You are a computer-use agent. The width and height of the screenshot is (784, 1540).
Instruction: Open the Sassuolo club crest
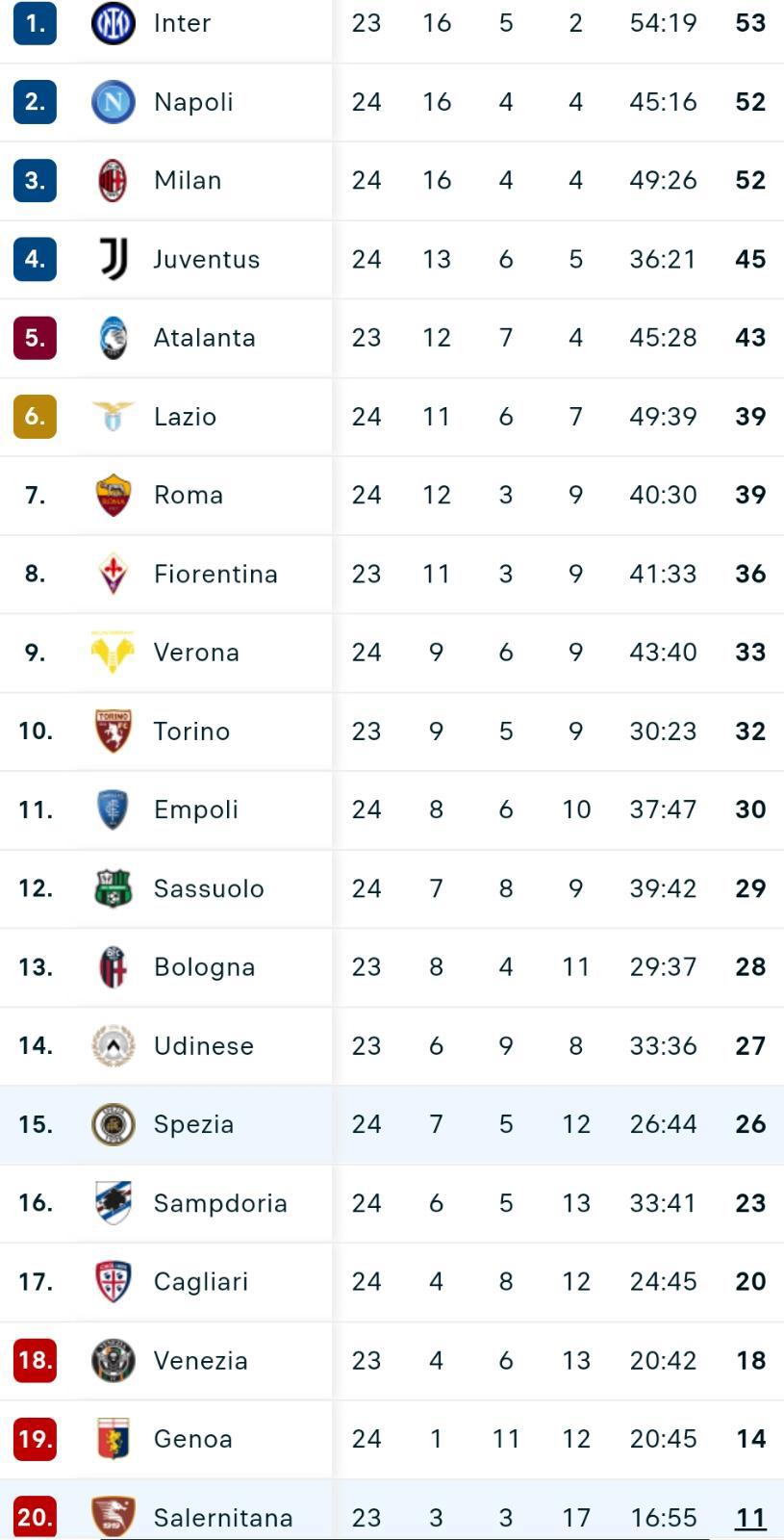click(x=113, y=888)
